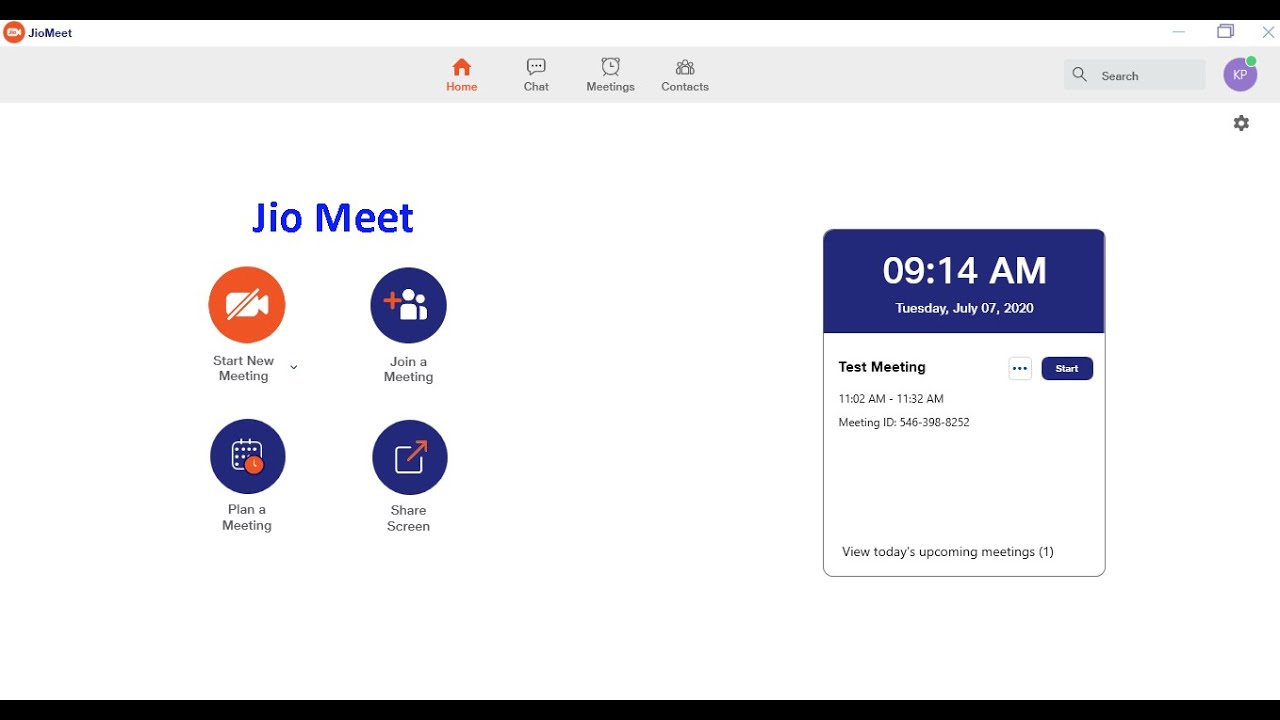Click the Join a Meeting label
Viewport: 1280px width, 720px height.
click(x=409, y=370)
